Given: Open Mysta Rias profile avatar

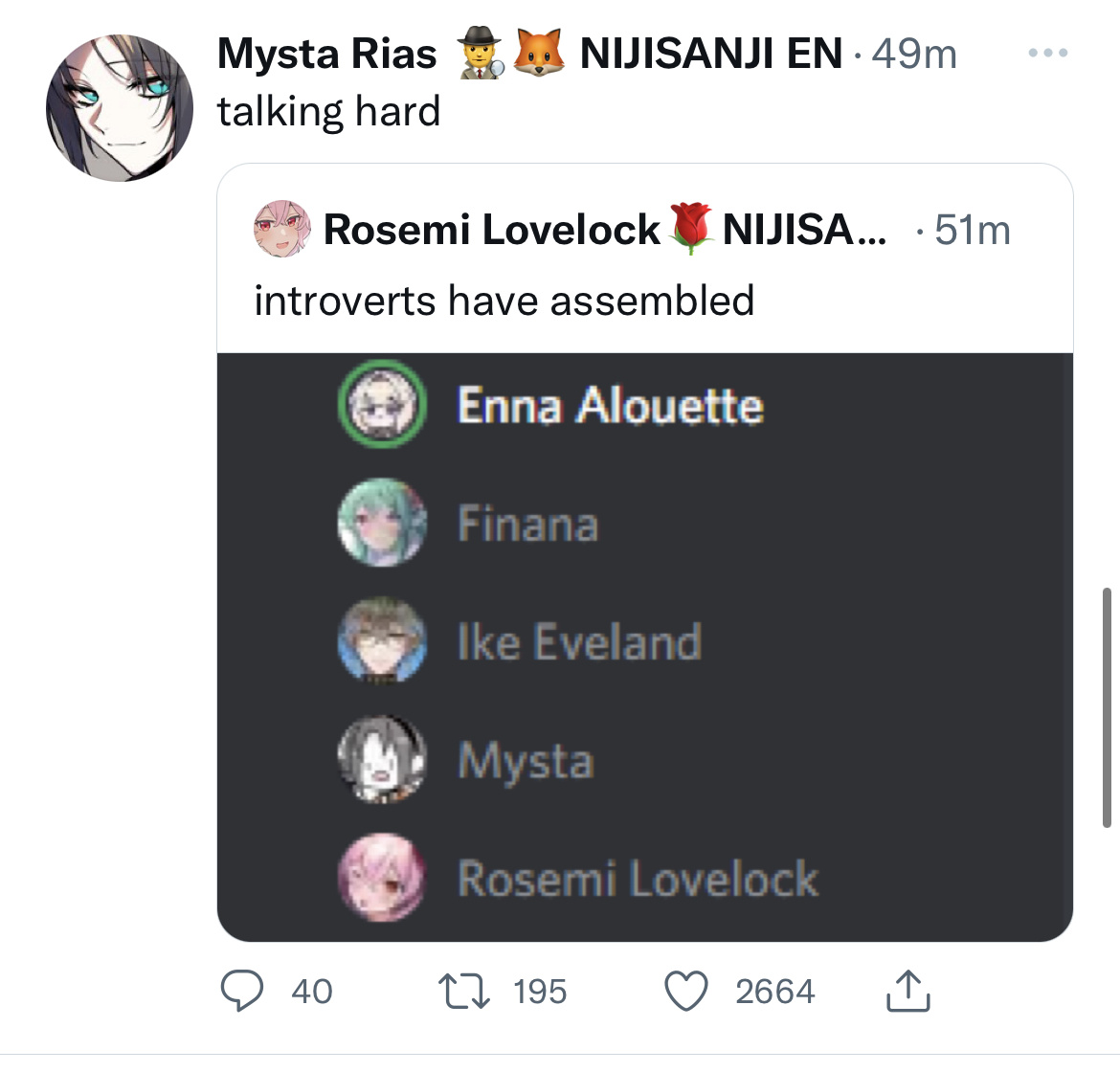Looking at the screenshot, I should coord(120,108).
